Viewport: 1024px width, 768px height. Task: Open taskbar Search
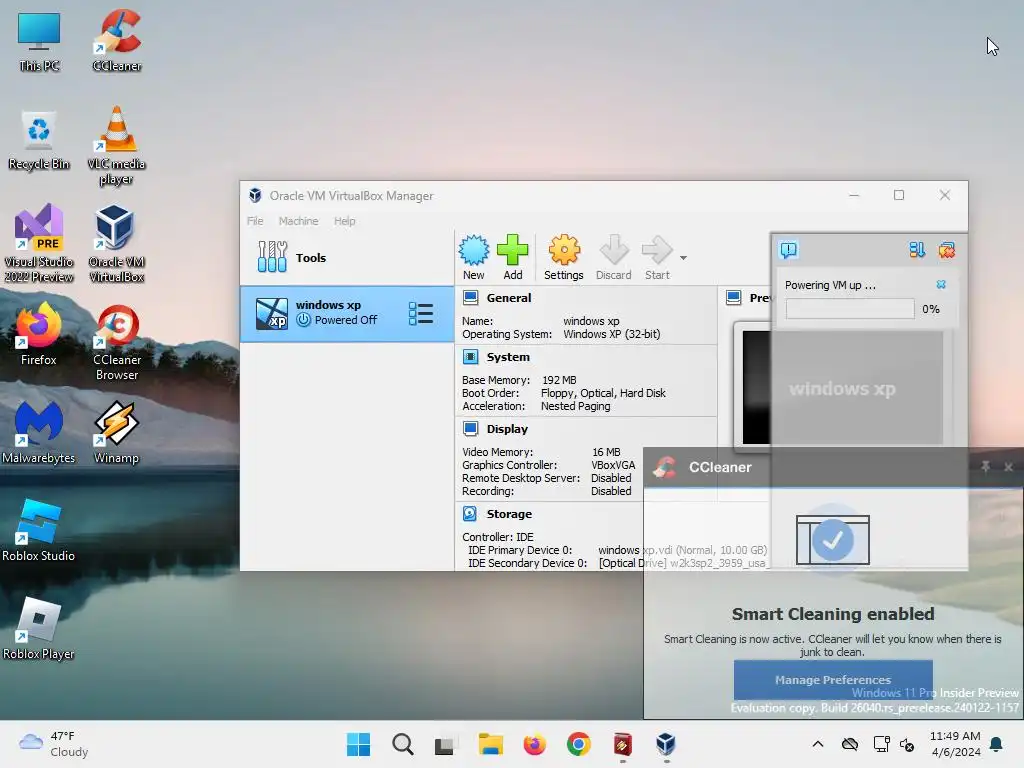(x=402, y=744)
